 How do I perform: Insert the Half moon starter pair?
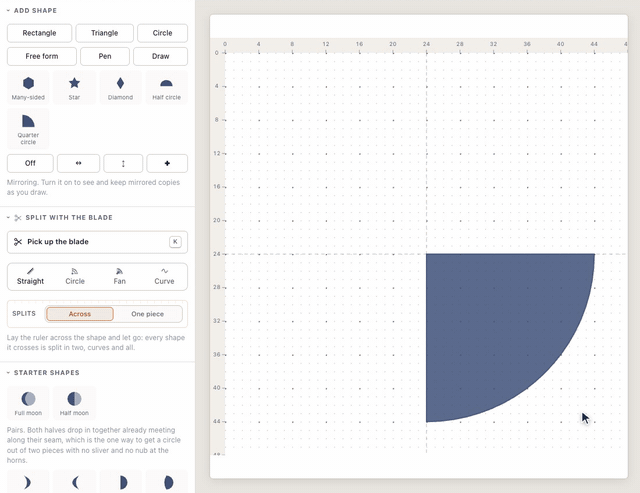click(x=74, y=403)
